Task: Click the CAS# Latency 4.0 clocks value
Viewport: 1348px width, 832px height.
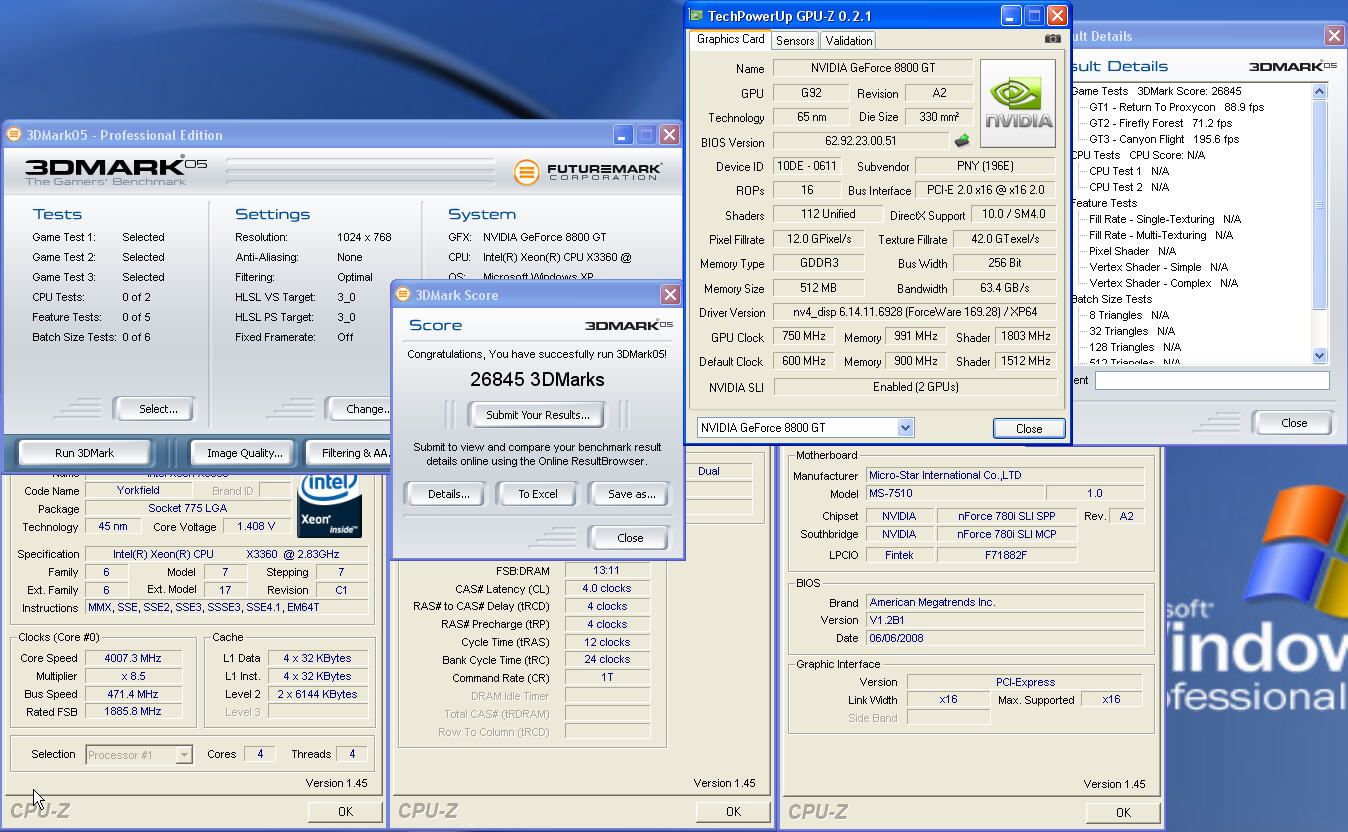Action: pyautogui.click(x=606, y=588)
